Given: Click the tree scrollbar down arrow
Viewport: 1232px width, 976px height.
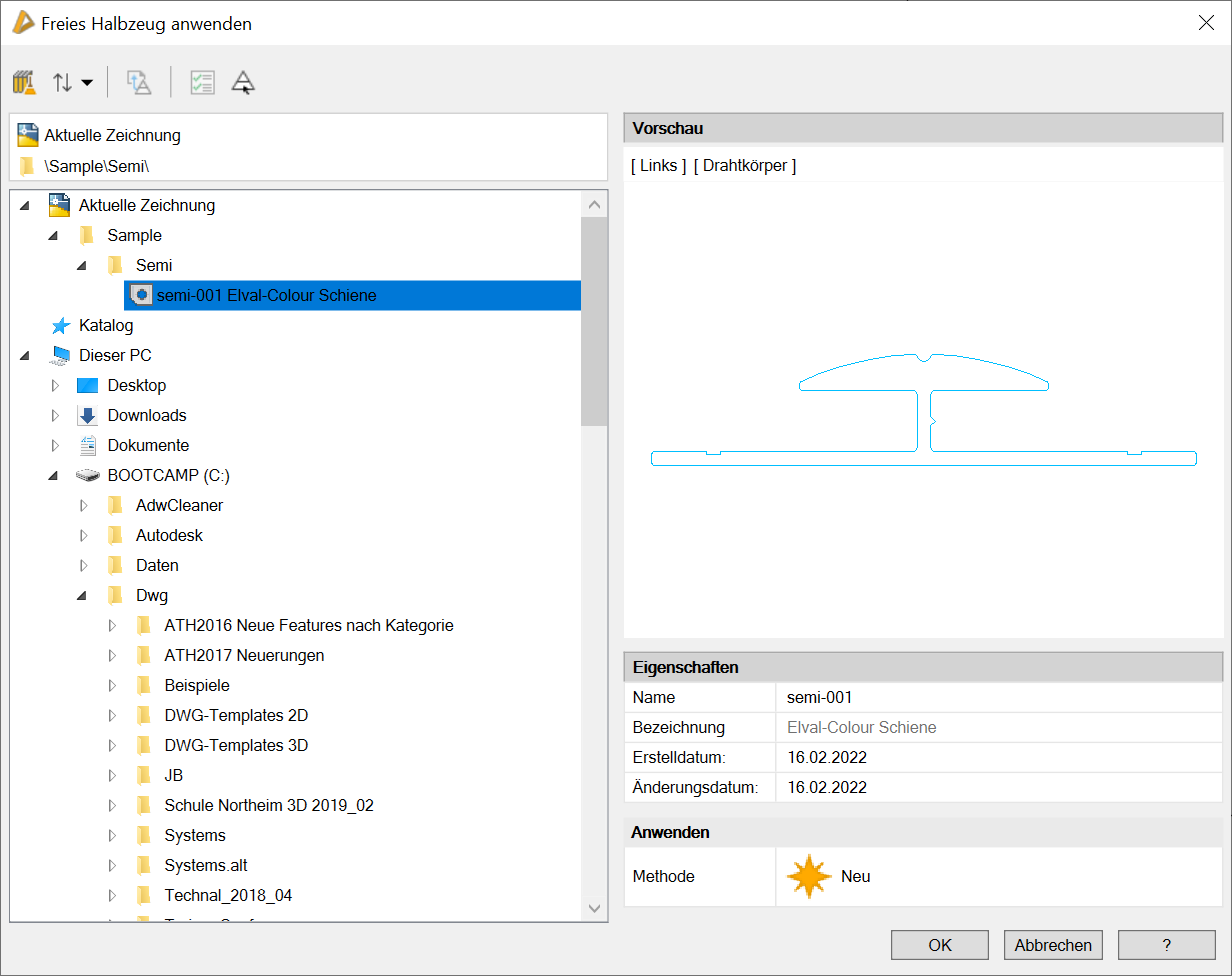Looking at the screenshot, I should [594, 908].
